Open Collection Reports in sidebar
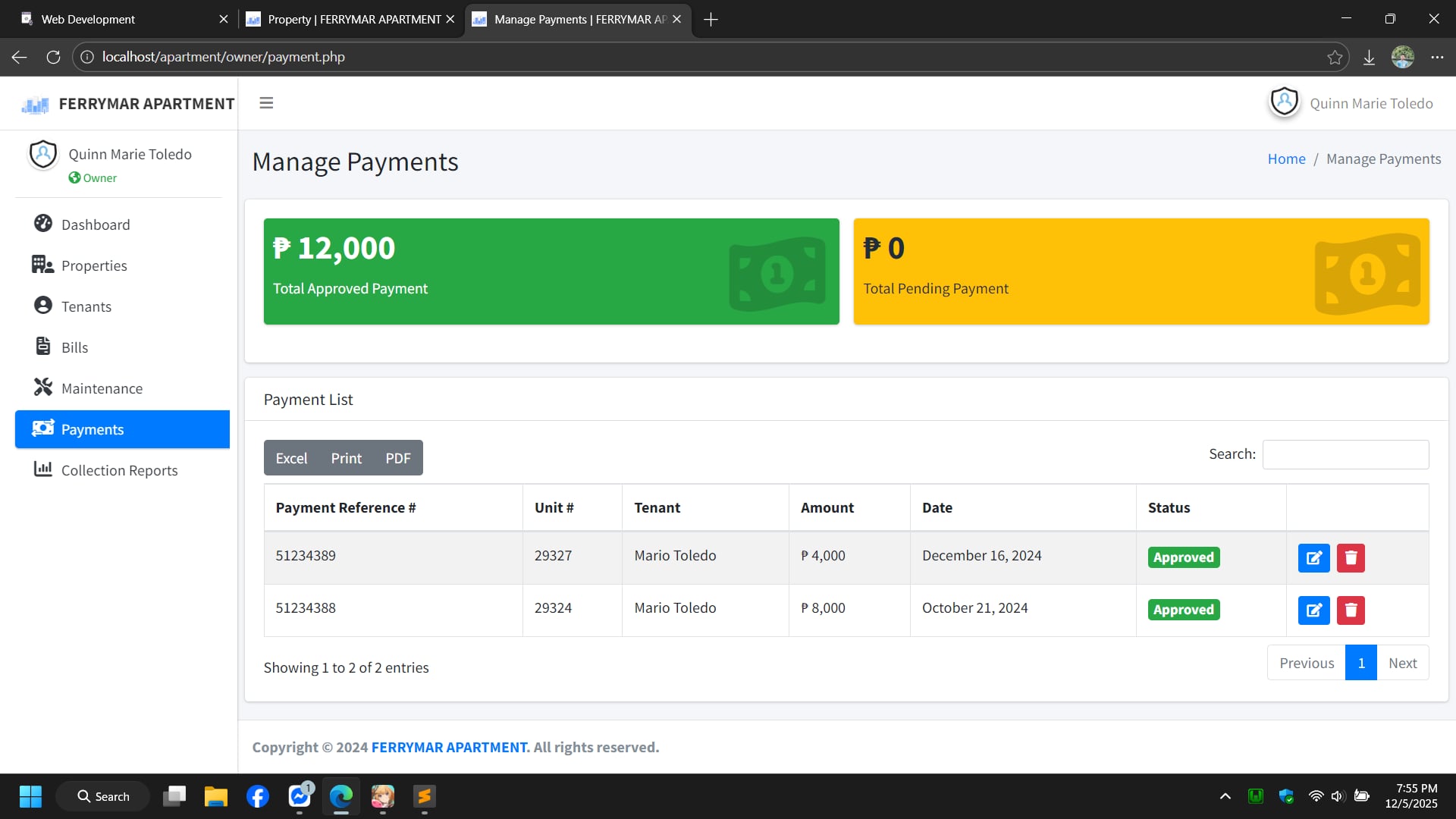 [x=119, y=470]
